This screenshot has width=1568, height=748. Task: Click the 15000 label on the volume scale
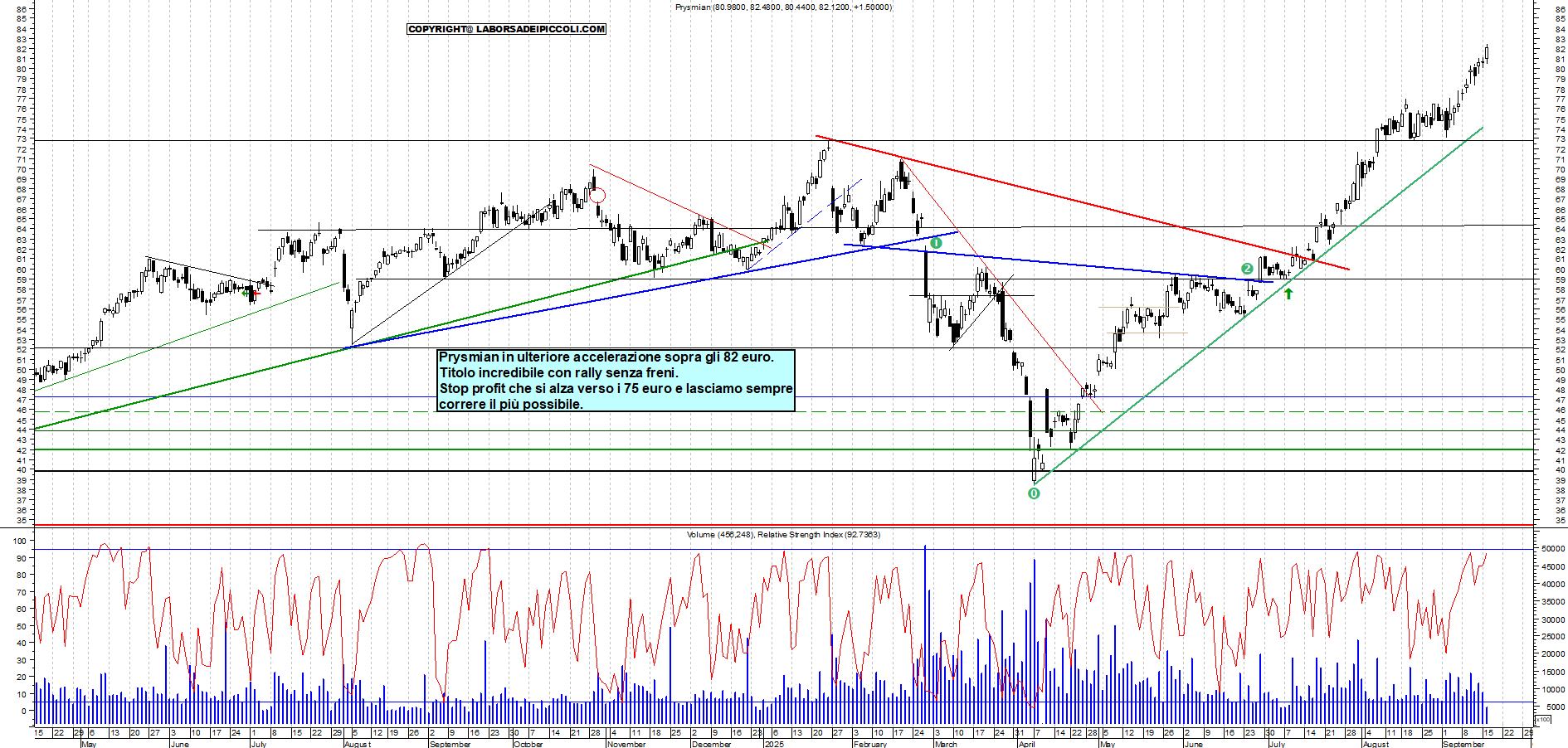(1553, 672)
